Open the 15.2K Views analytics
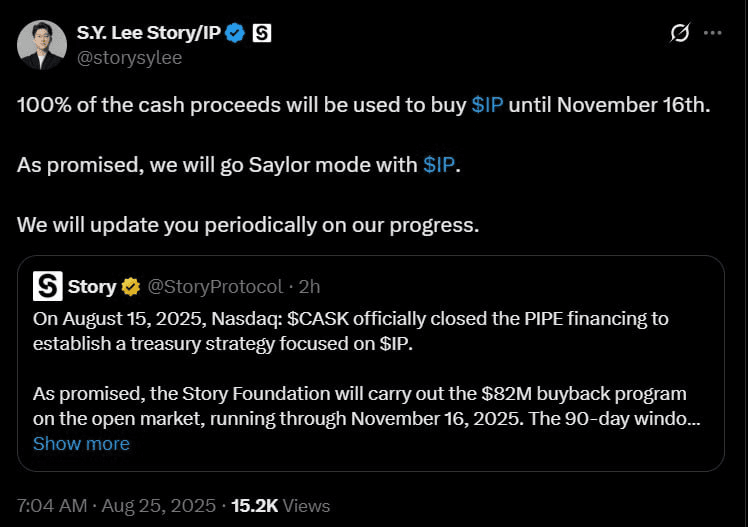 tap(280, 506)
